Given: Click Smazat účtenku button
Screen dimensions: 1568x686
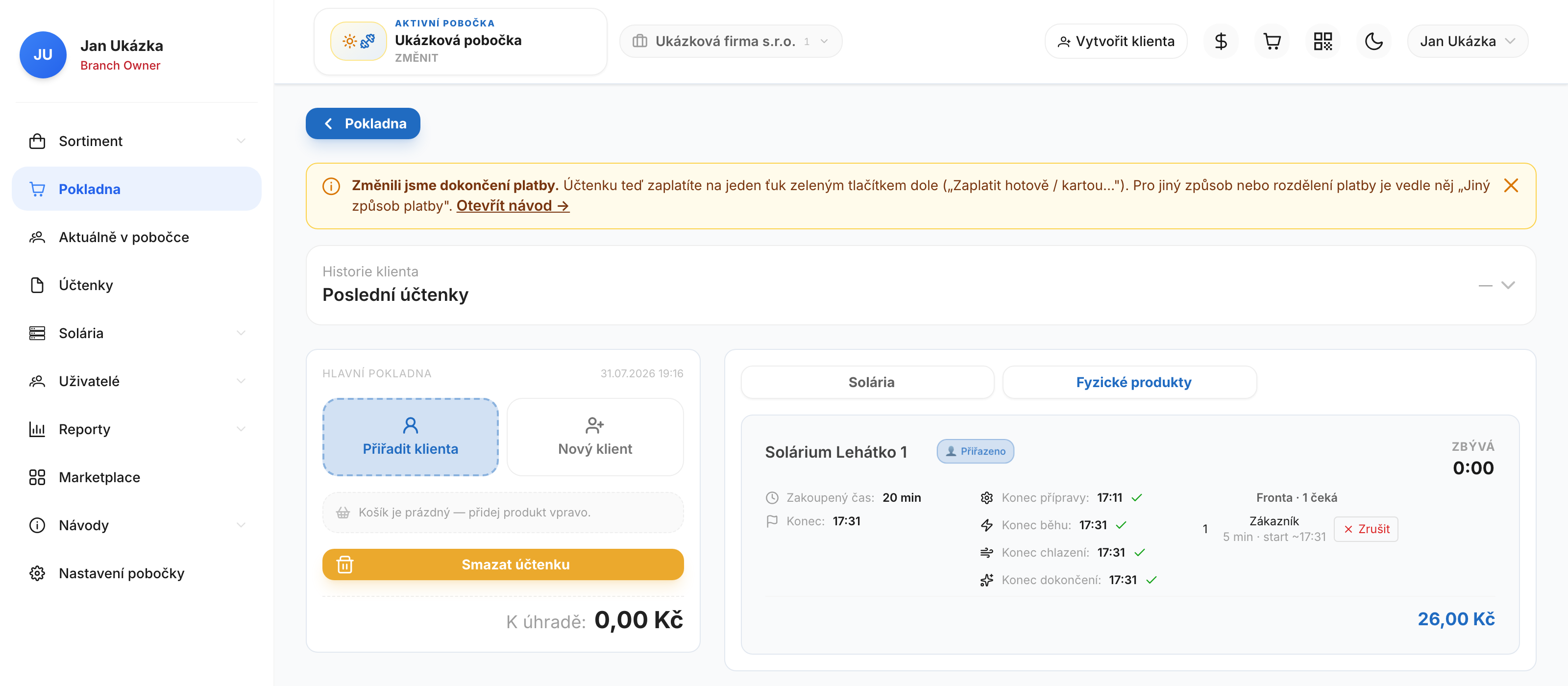Looking at the screenshot, I should click(503, 565).
